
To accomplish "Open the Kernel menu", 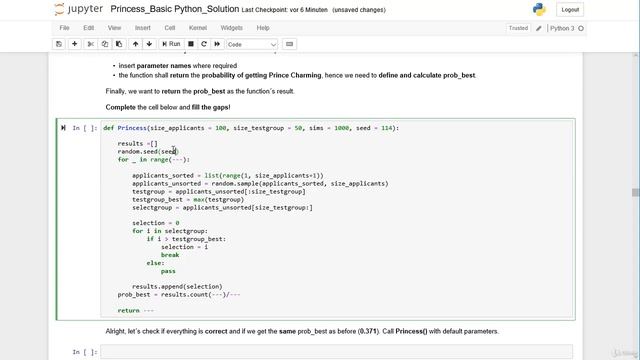I will 198,28.
